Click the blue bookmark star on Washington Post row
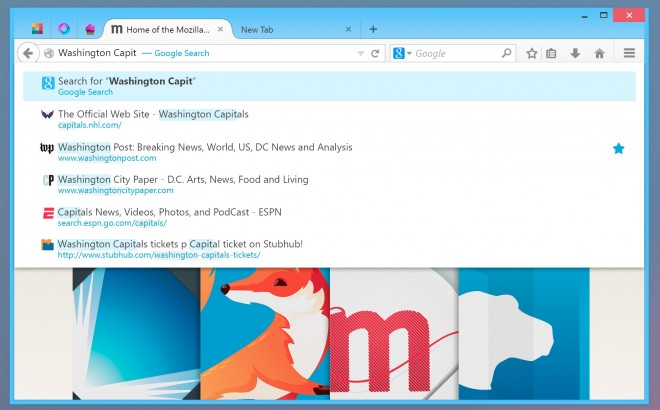Screen dimensions: 660x410 click(618, 148)
